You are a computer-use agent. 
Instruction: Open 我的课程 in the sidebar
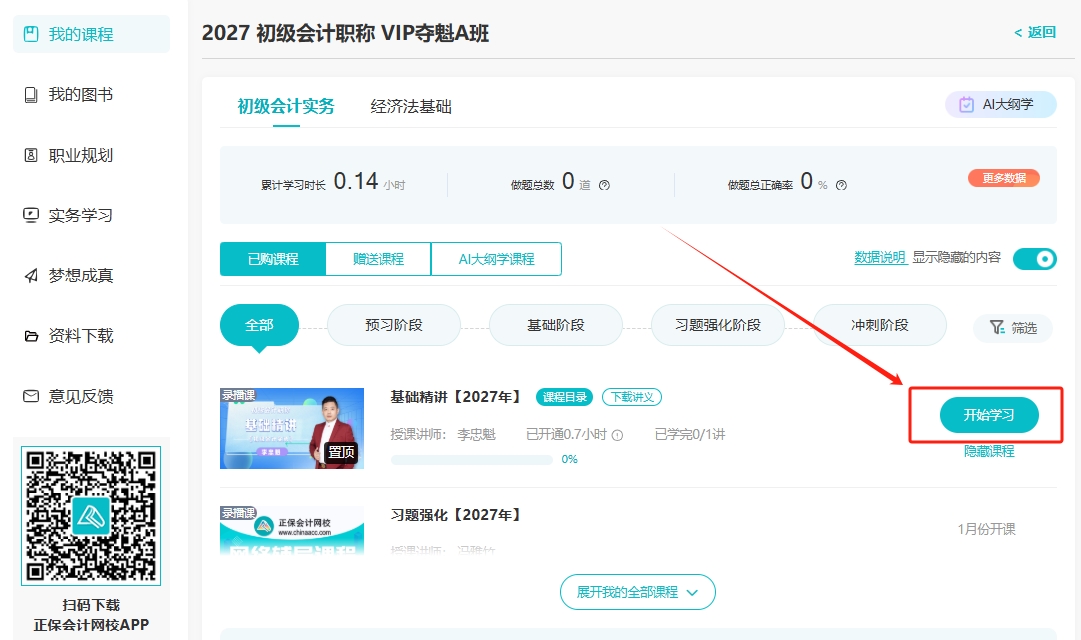pyautogui.click(x=91, y=34)
